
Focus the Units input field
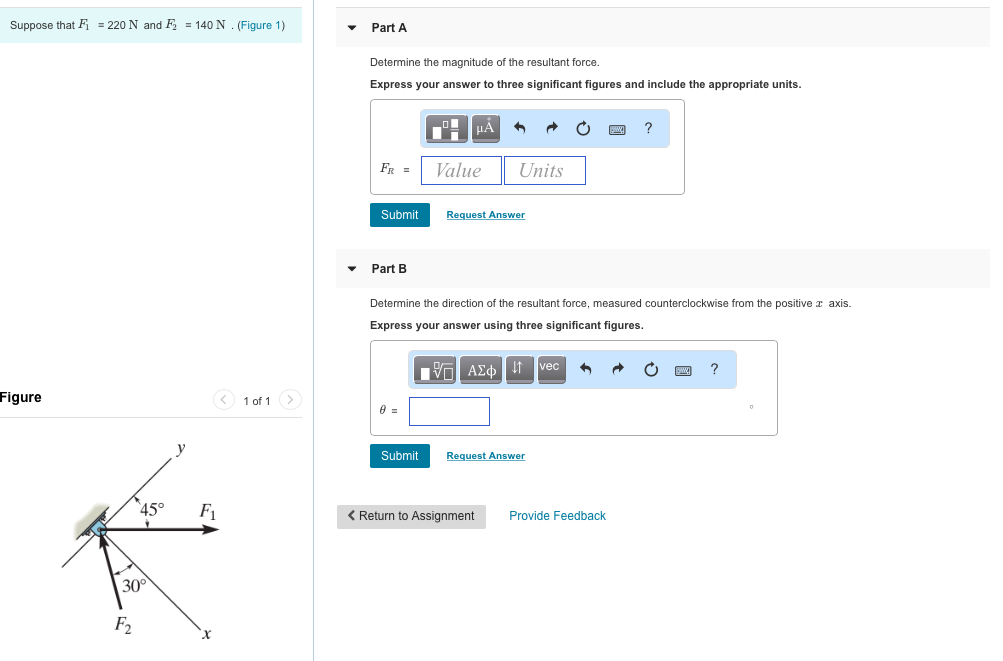click(x=545, y=171)
